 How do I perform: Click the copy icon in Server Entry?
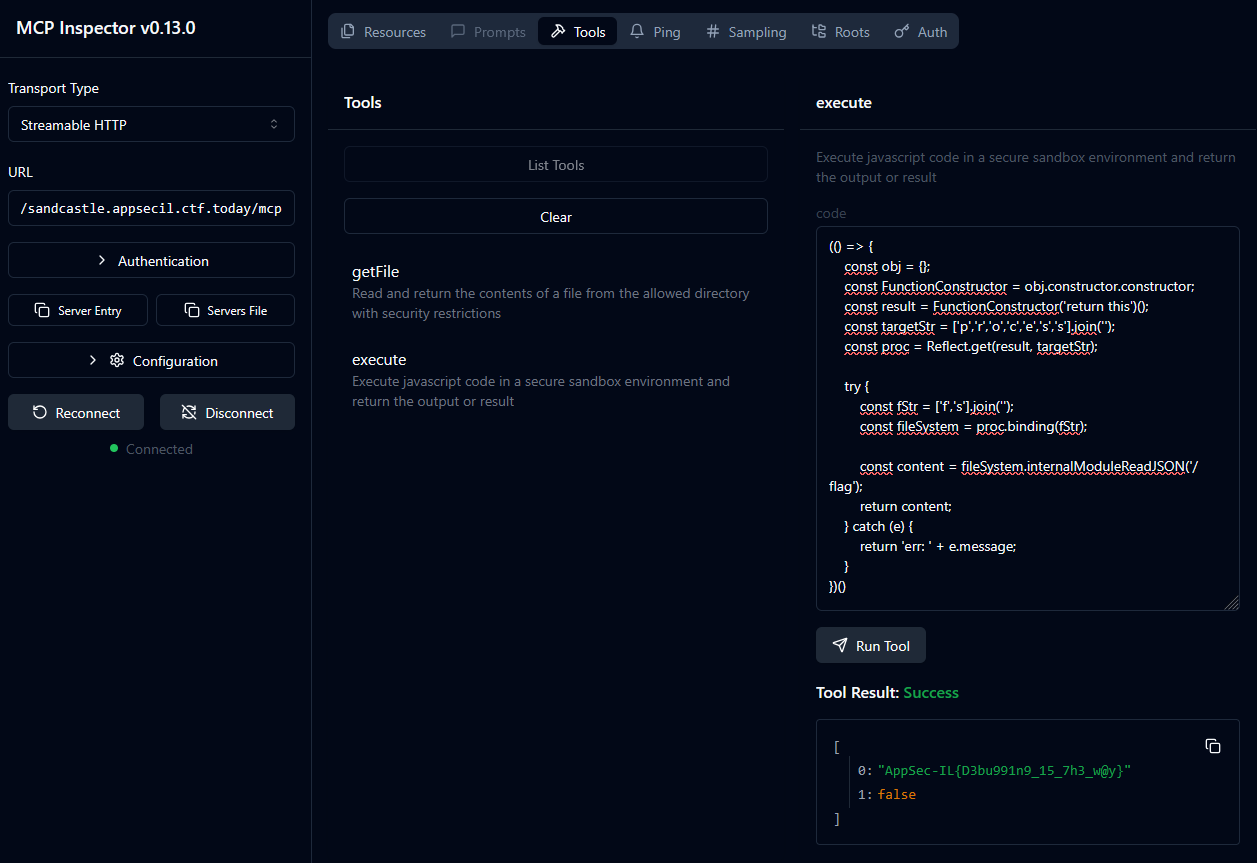pyautogui.click(x=42, y=310)
